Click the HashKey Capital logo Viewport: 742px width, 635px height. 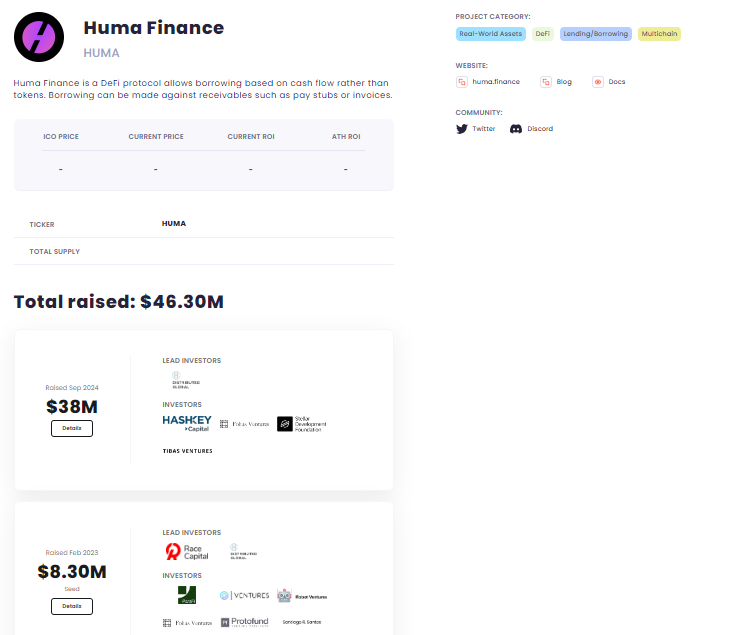click(x=187, y=423)
